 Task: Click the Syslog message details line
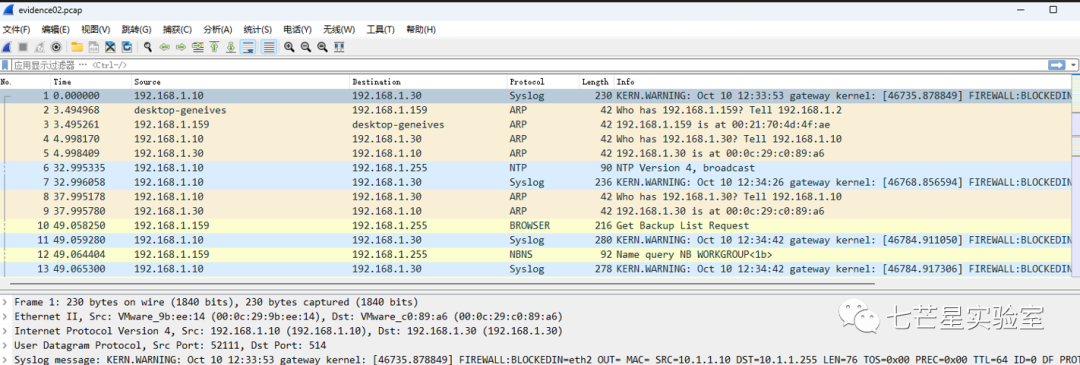[540, 360]
